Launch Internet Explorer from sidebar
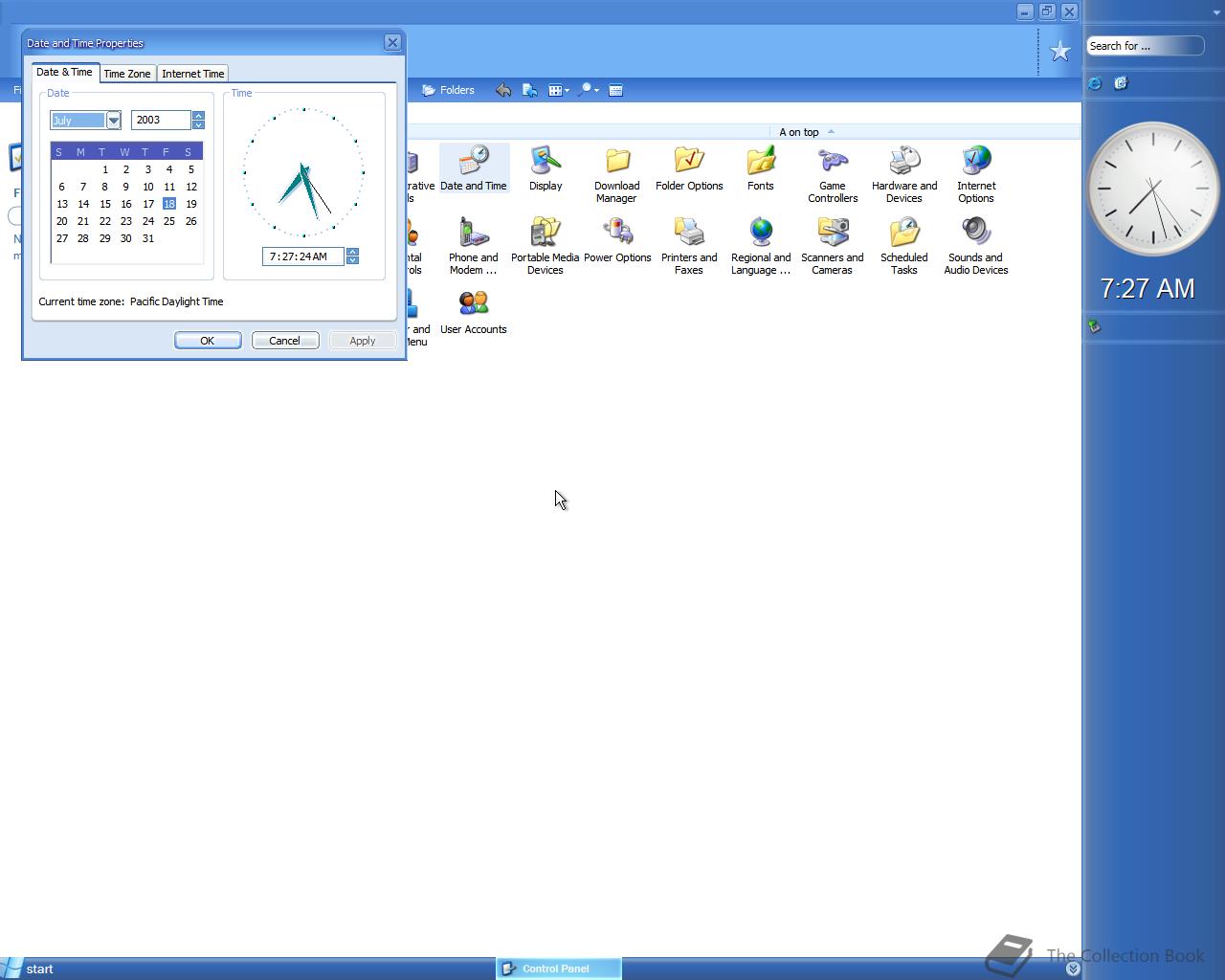Screen dimensions: 1225x980 (1095, 83)
